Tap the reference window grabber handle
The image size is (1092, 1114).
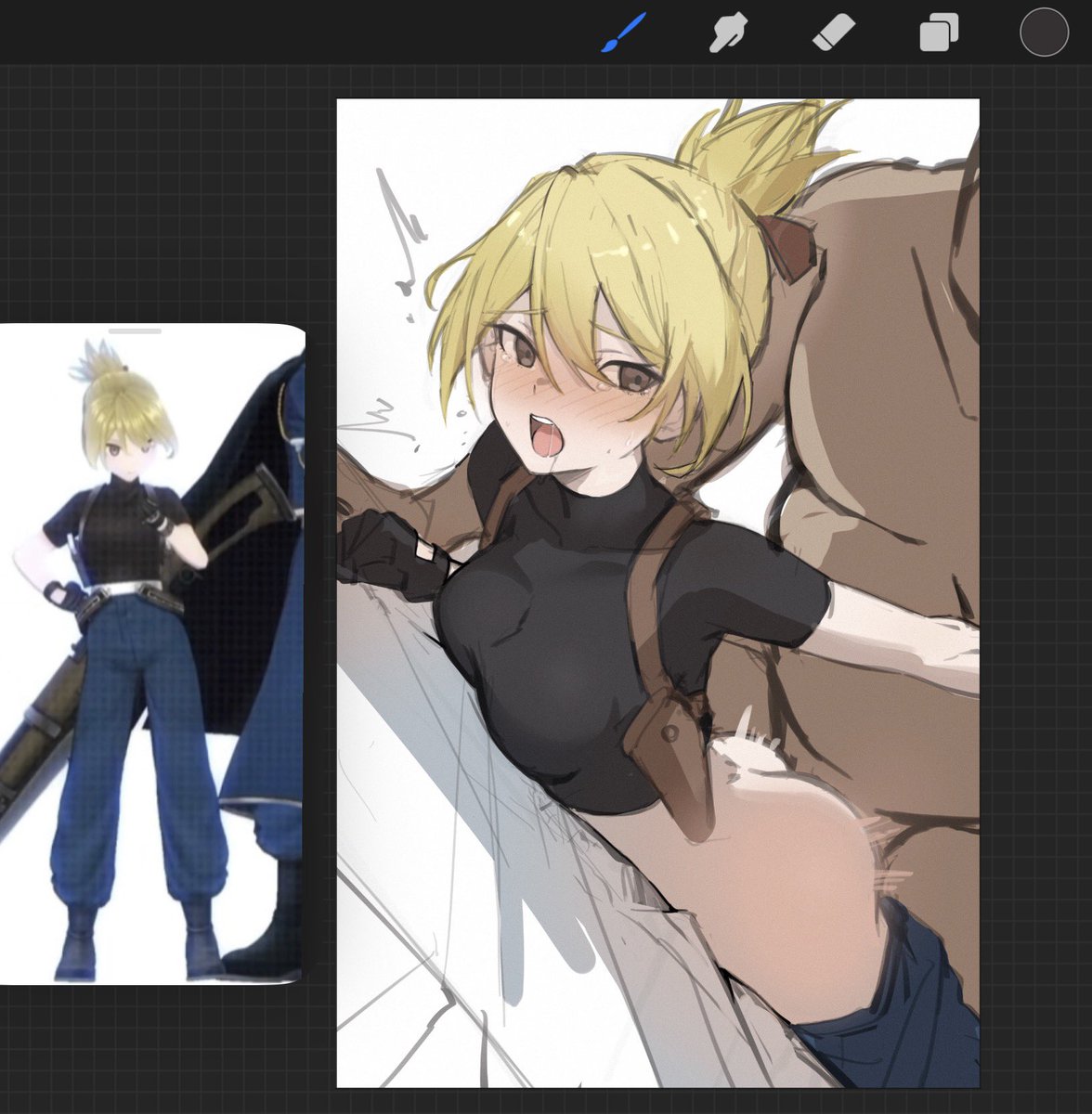[x=135, y=330]
